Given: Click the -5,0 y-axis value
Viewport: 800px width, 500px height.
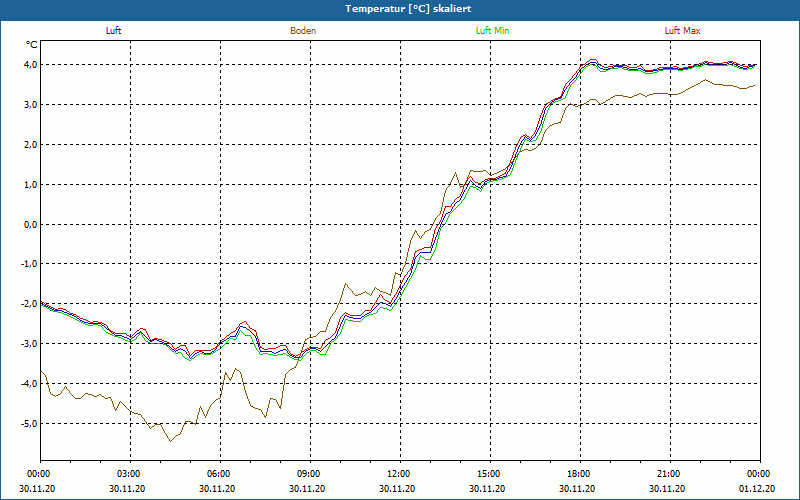Looking at the screenshot, I should point(29,423).
